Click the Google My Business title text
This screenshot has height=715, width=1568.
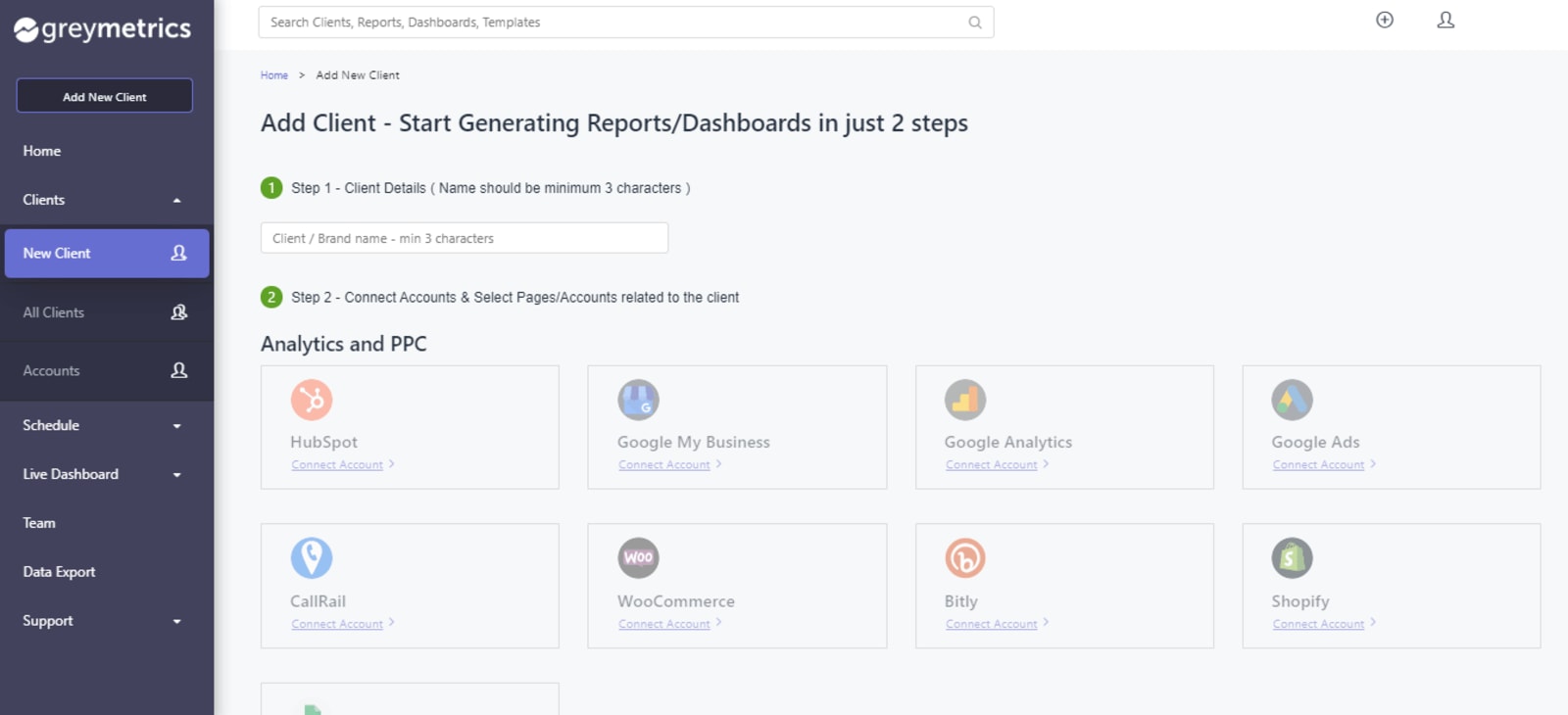[x=694, y=442]
